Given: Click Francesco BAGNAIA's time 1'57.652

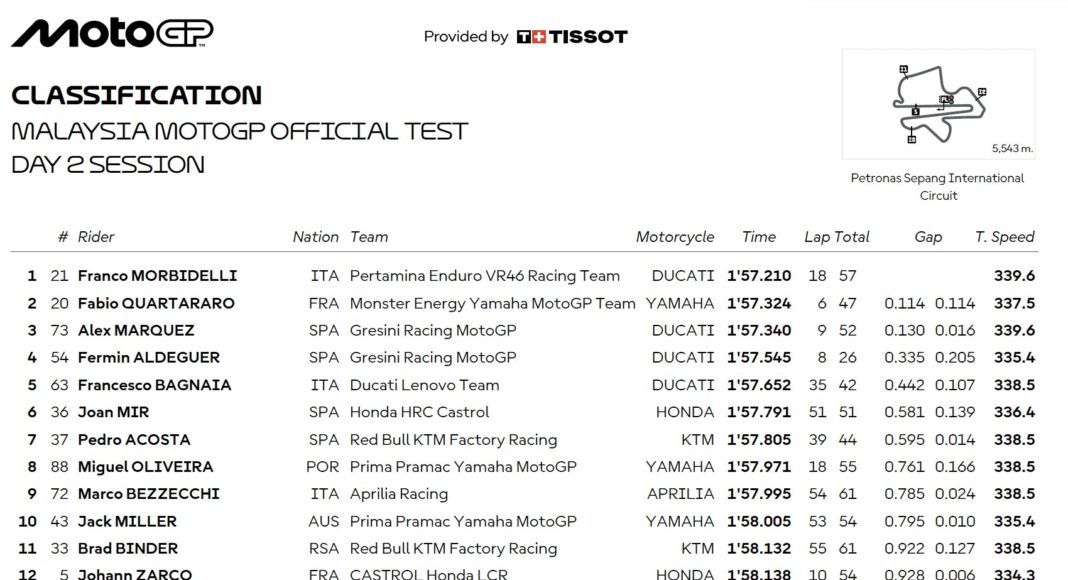Looking at the screenshot, I should 759,385.
